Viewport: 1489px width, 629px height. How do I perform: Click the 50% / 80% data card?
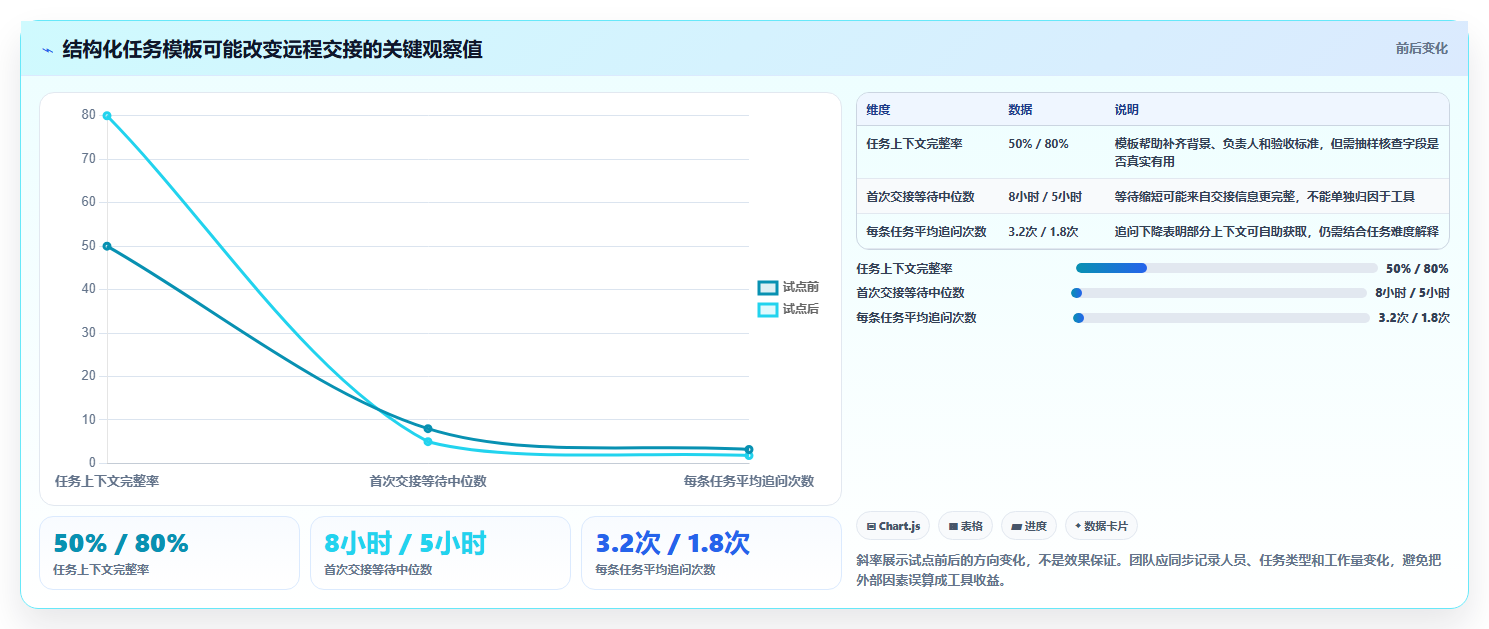click(x=169, y=553)
